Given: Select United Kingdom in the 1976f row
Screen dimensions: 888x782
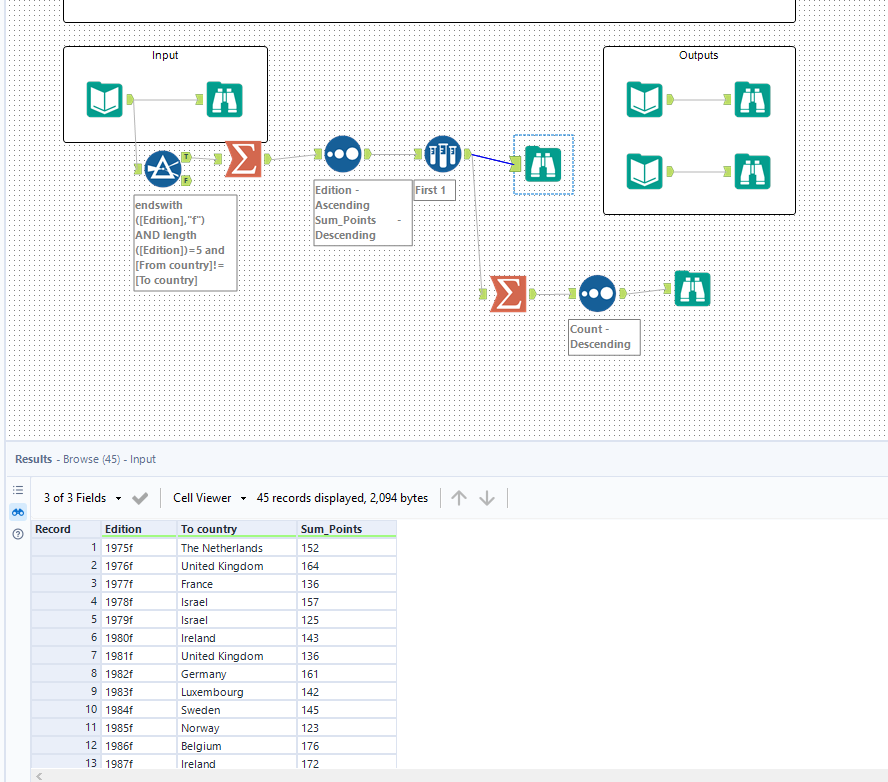Looking at the screenshot, I should coord(237,566).
